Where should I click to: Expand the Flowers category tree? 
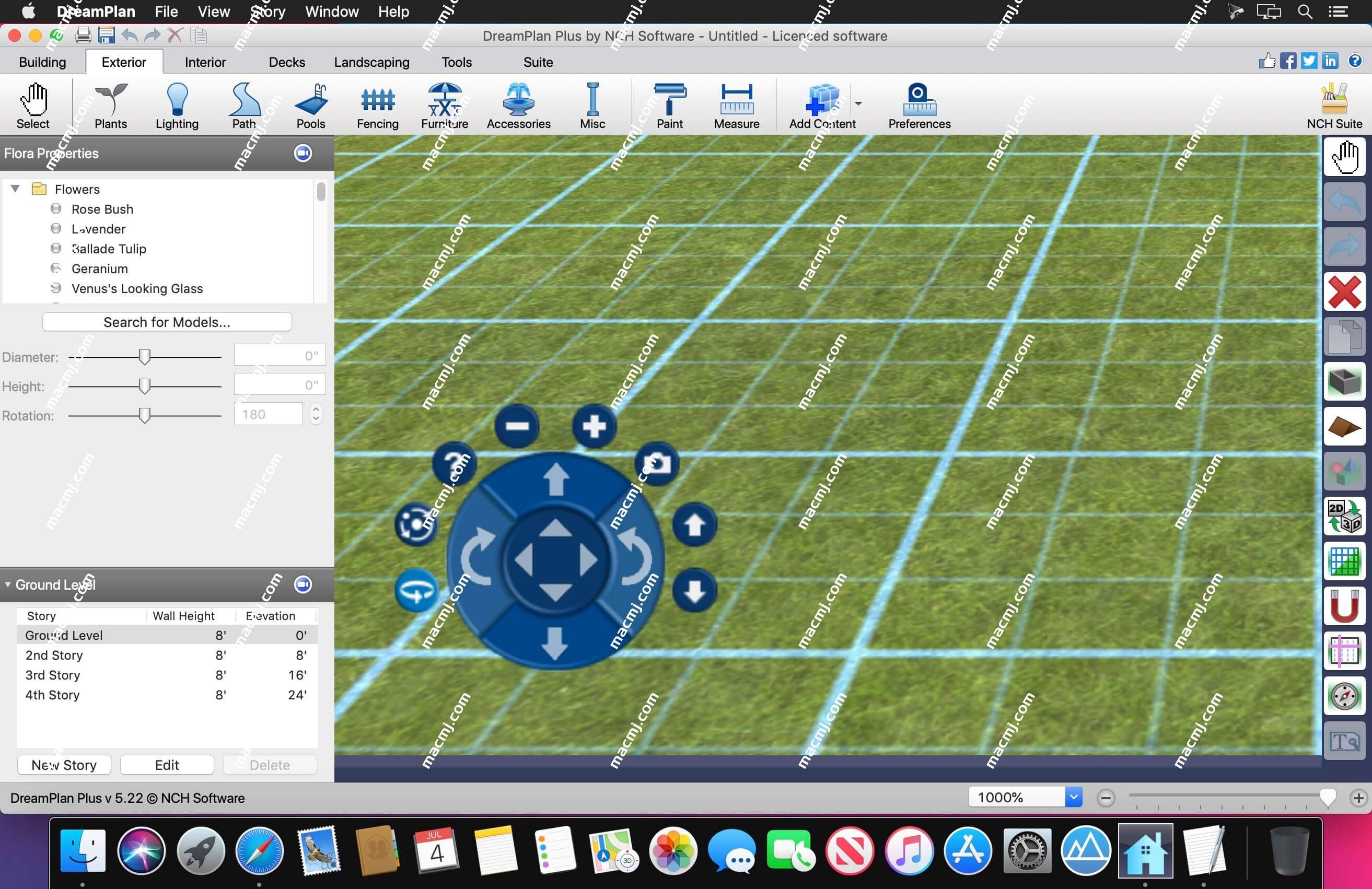pos(15,189)
